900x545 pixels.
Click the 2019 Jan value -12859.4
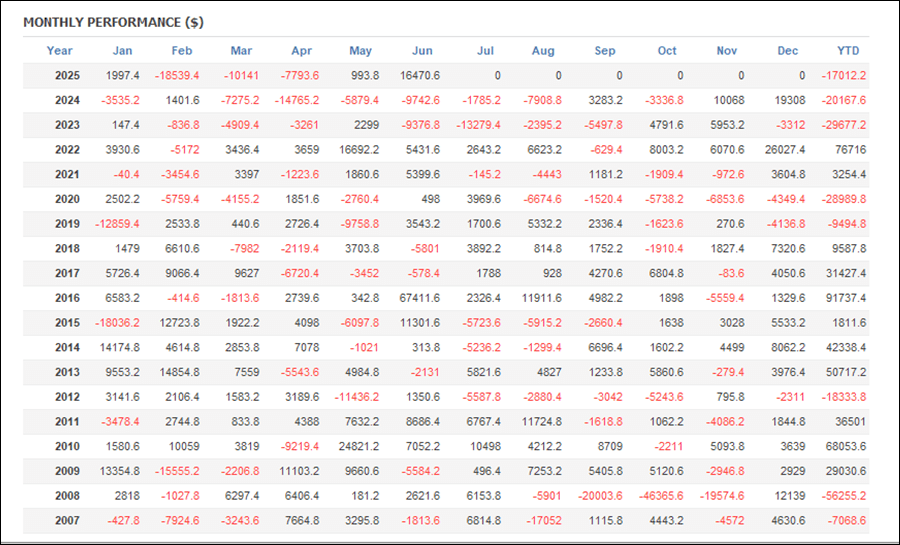pyautogui.click(x=117, y=224)
